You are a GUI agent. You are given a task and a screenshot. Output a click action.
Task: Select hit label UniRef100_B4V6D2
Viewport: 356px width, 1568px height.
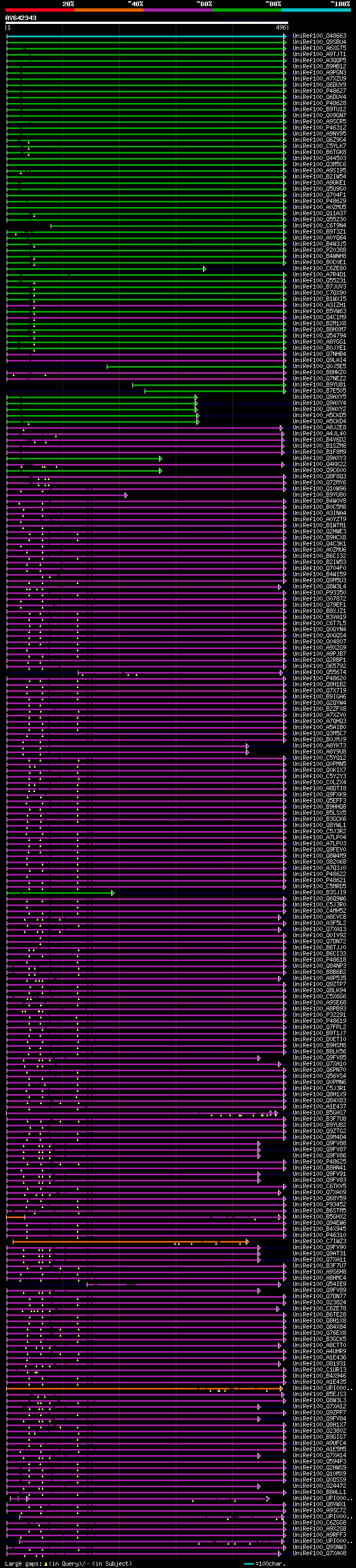coord(319,439)
